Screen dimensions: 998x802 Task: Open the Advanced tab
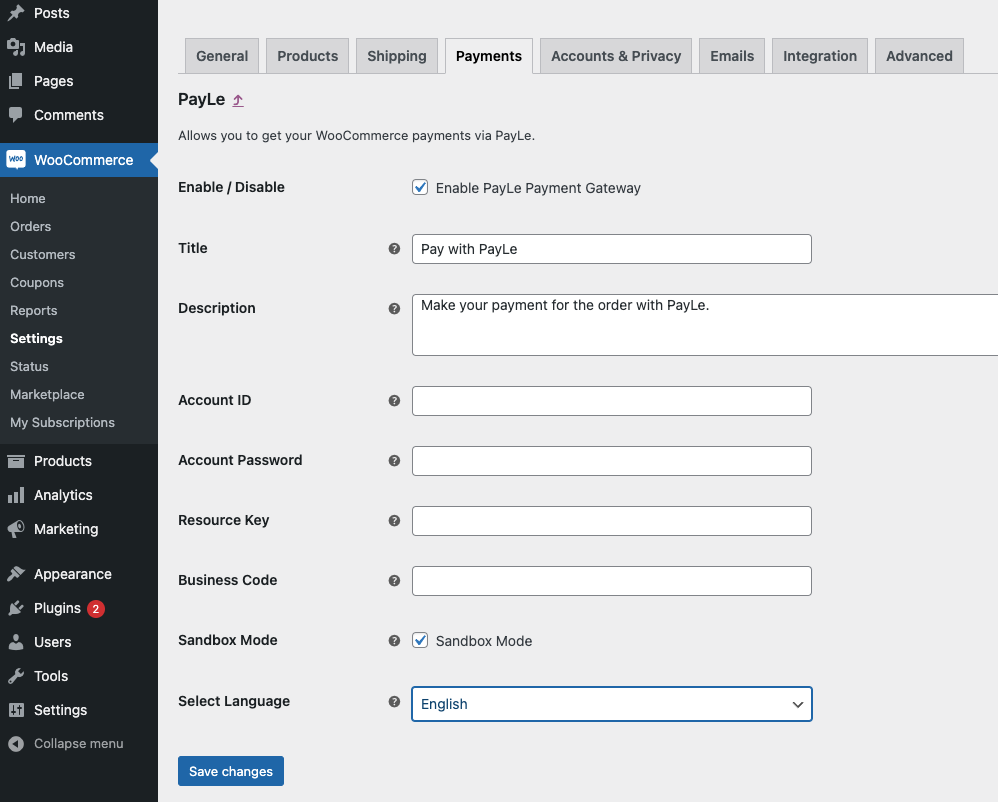coord(919,56)
